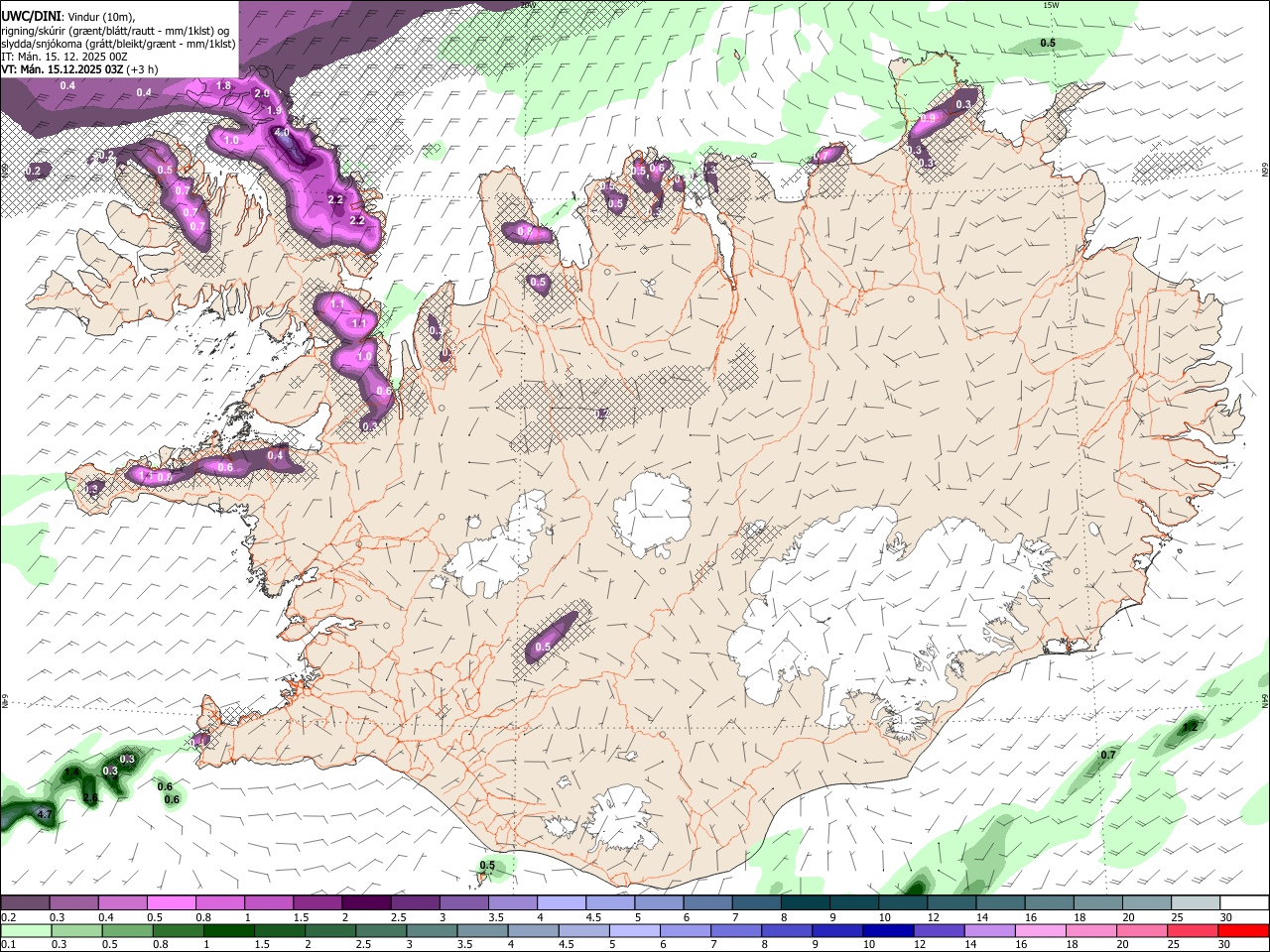This screenshot has height=952, width=1270.
Task: Click pink rain legend swatch labeled 20
Action: 1141,930
